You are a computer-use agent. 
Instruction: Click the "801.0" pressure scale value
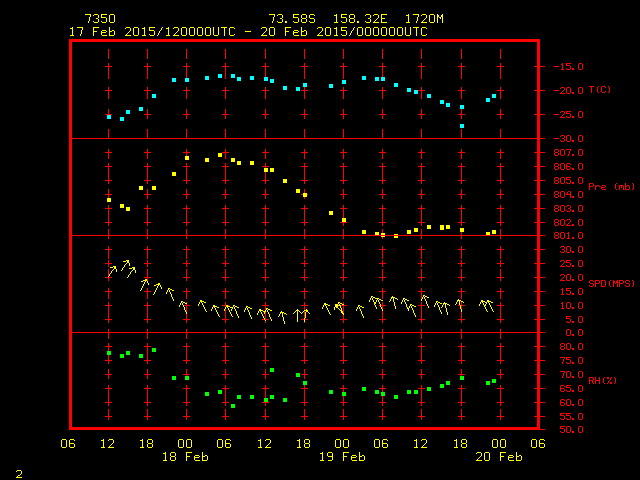[x=568, y=236]
